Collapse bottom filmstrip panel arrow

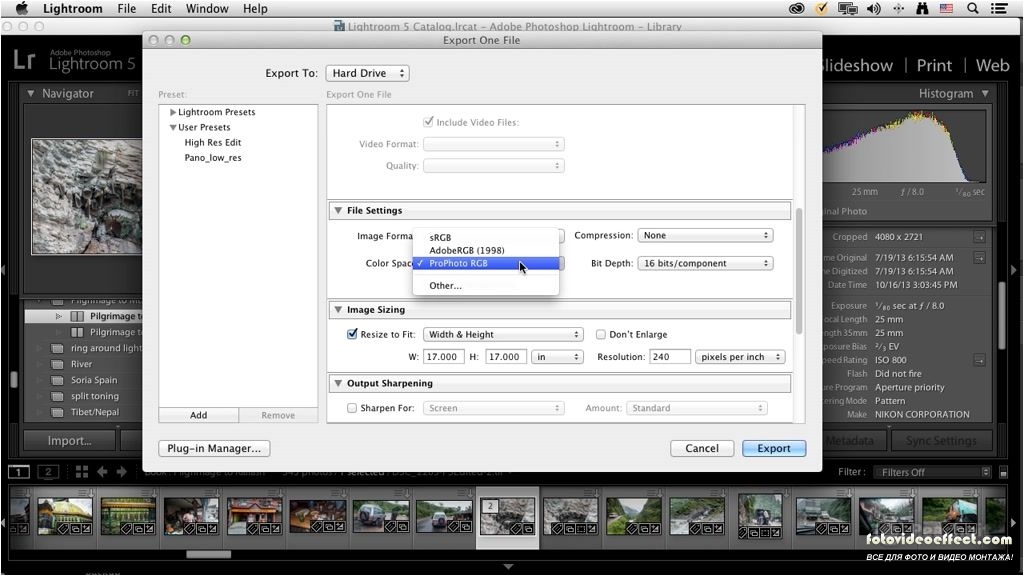coord(508,566)
